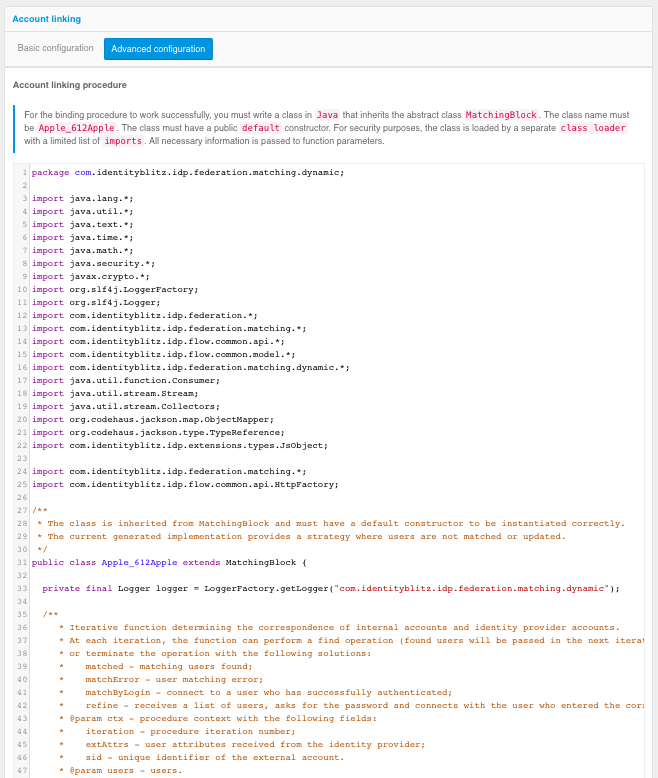This screenshot has width=658, height=778.
Task: Click the import org.slf4j.Logger; line
Action: 96,302
